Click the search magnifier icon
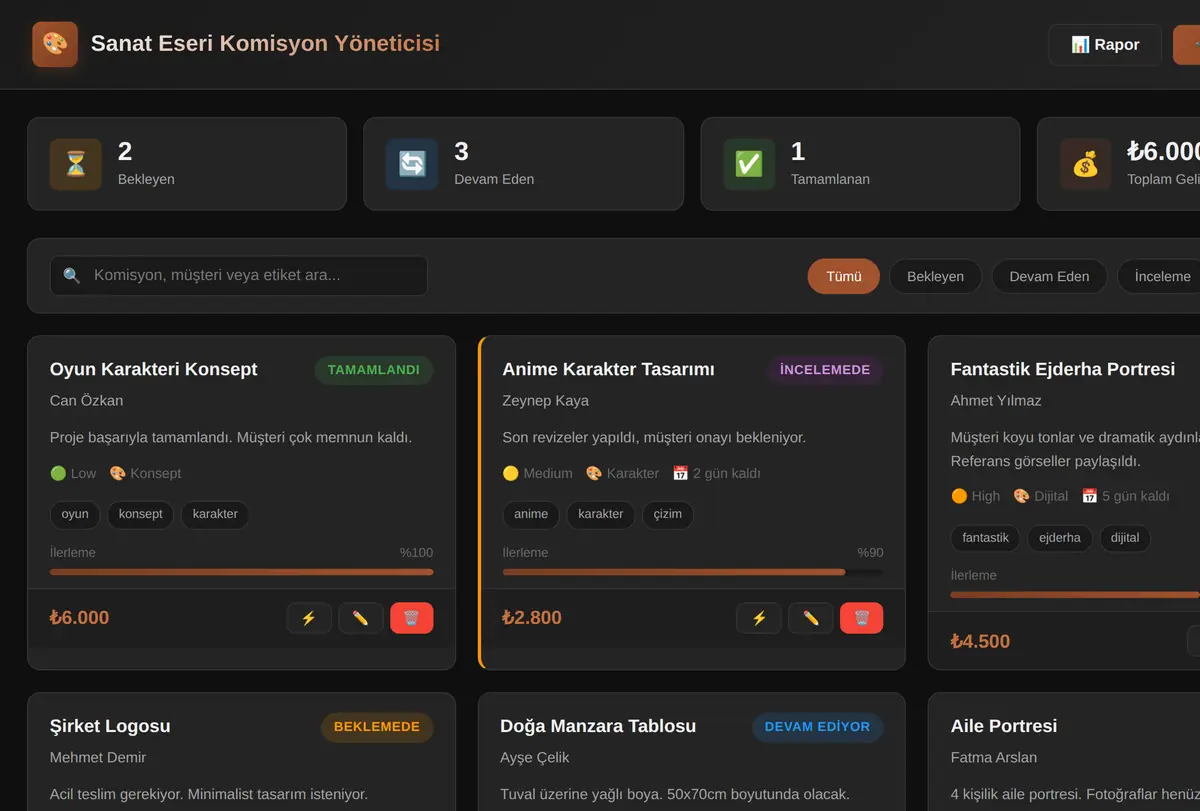This screenshot has height=811, width=1200. pos(72,275)
